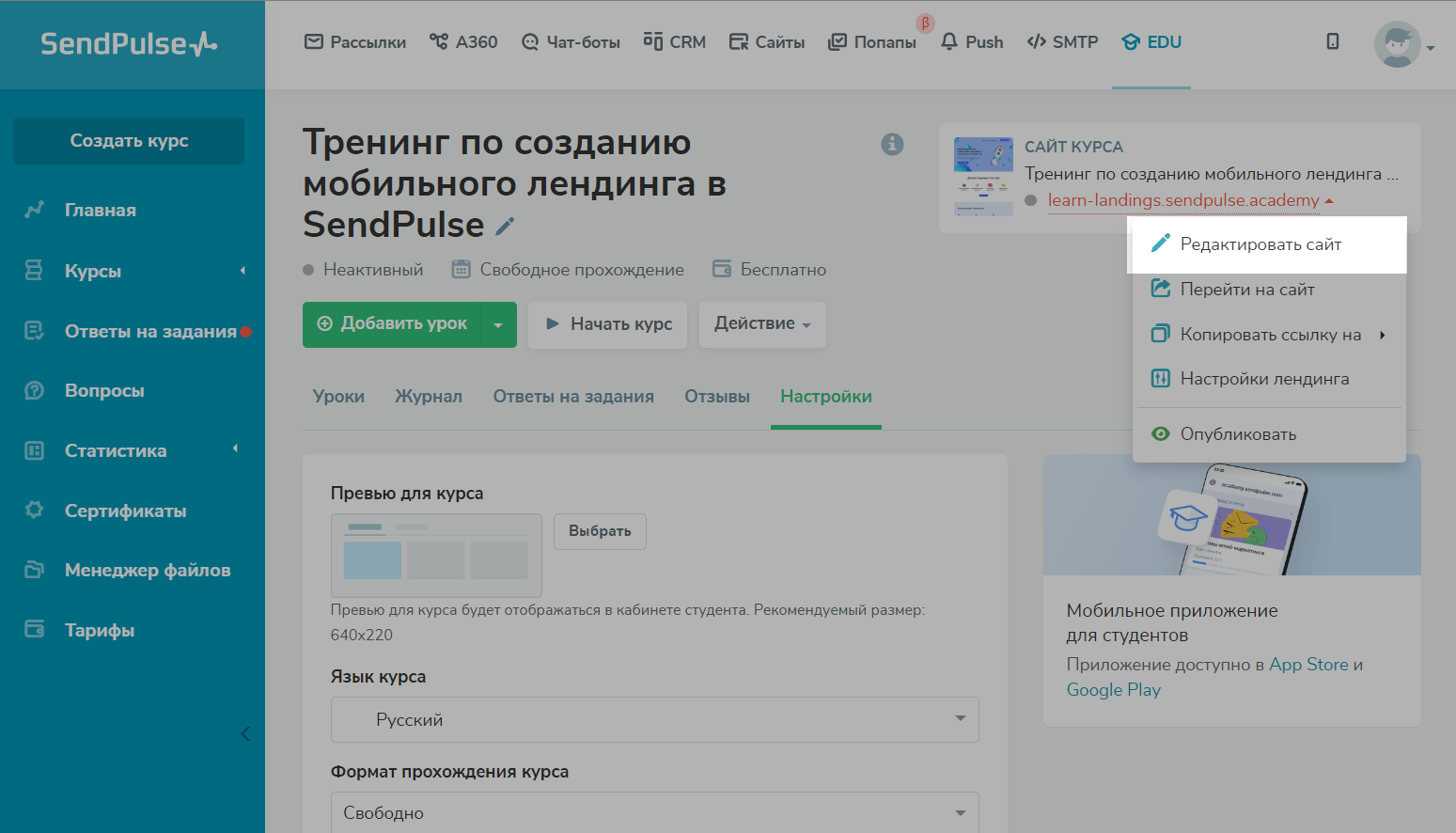Click Опубликовать to publish the site
Viewport: 1456px width, 833px height.
point(1238,434)
